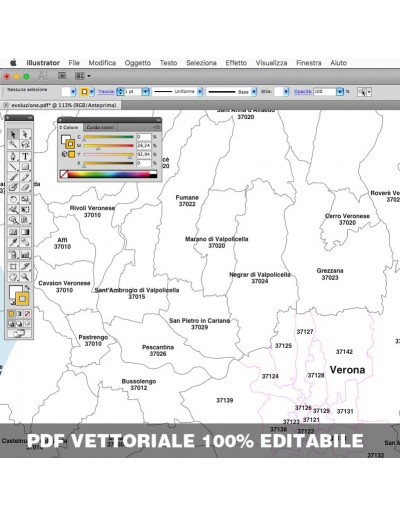Click the Opacità transparency link
The width and height of the screenshot is (400, 517).
[303, 92]
